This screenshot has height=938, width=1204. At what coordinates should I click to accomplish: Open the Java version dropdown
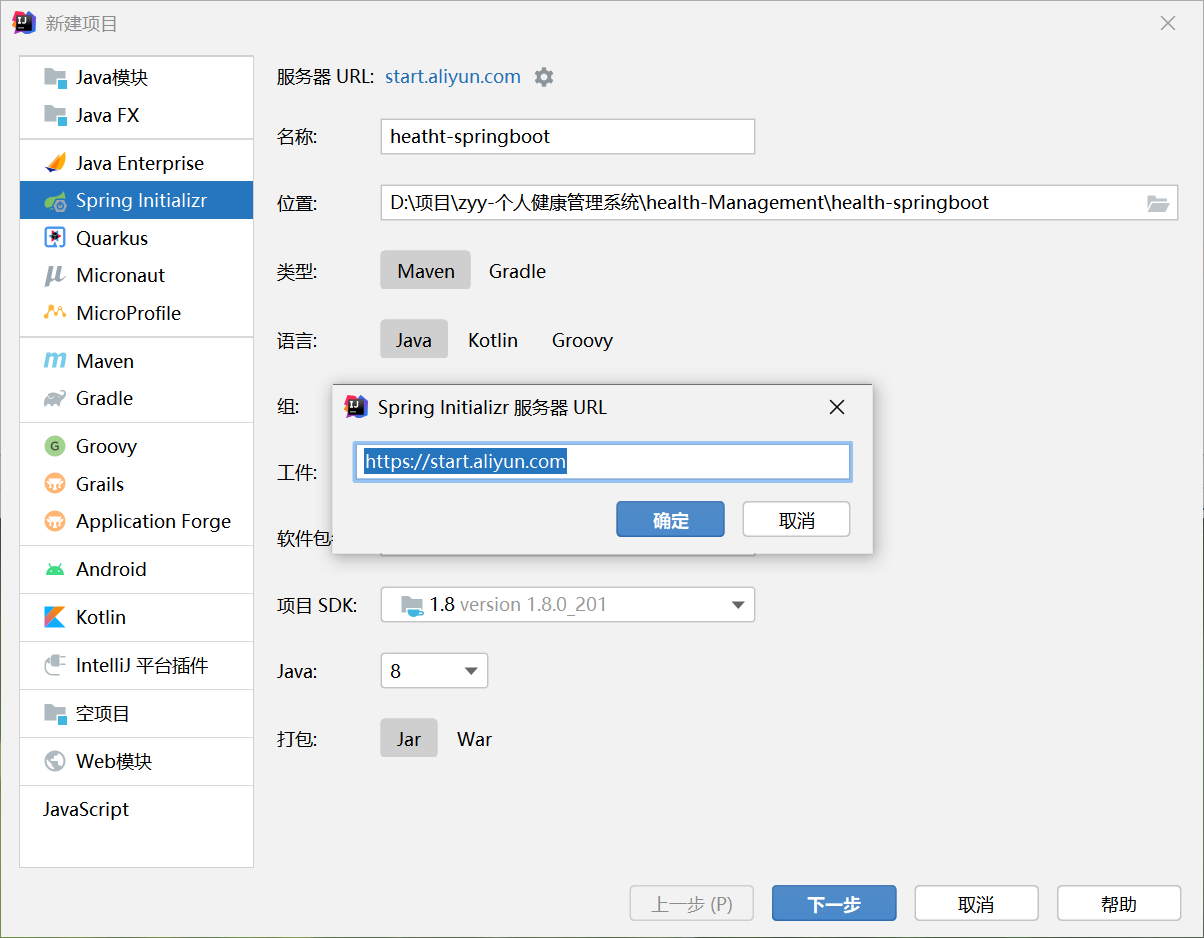pos(434,670)
